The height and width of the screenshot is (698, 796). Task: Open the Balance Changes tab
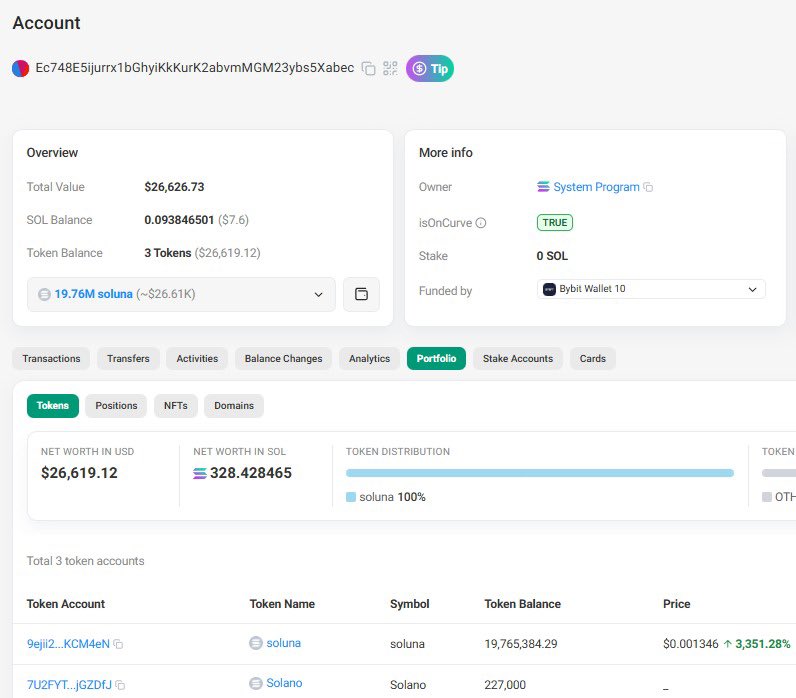pyautogui.click(x=283, y=358)
